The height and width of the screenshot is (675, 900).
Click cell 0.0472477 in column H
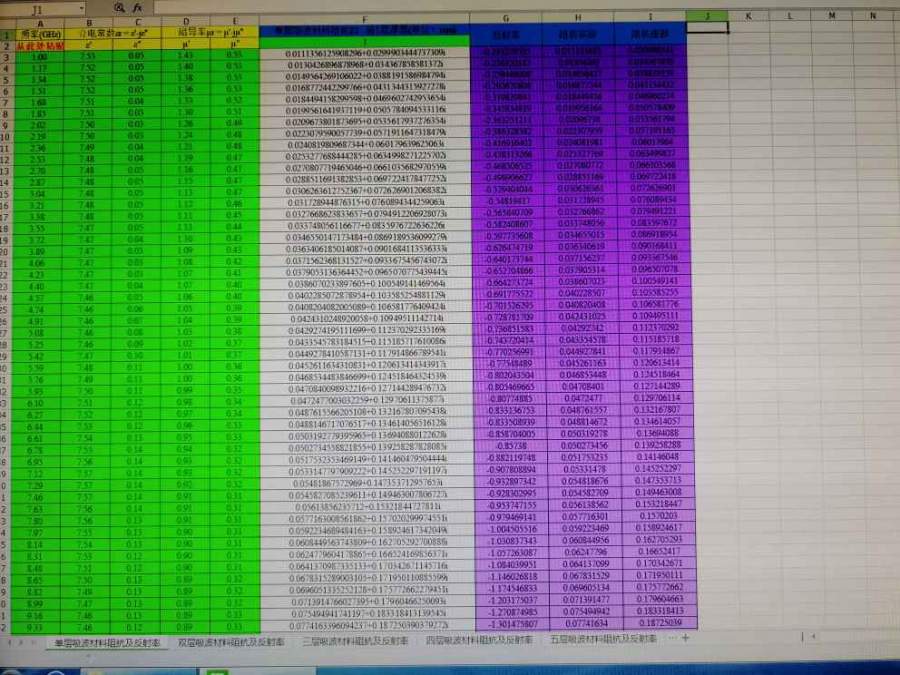584,398
